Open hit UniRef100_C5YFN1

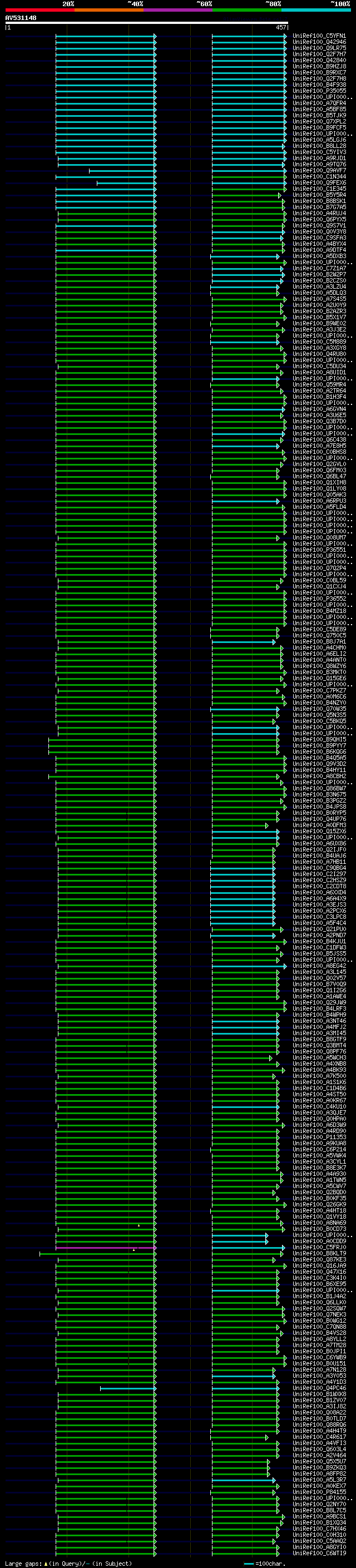click(x=319, y=36)
